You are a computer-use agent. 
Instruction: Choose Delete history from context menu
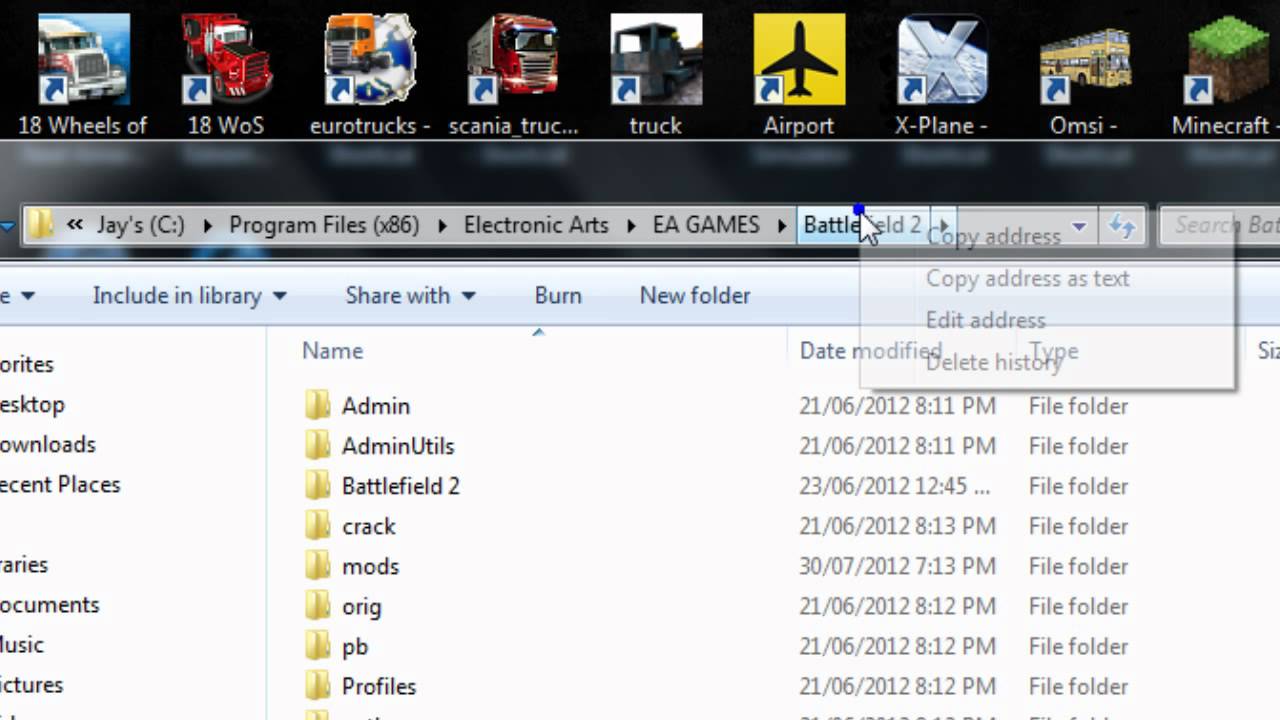[x=993, y=362]
